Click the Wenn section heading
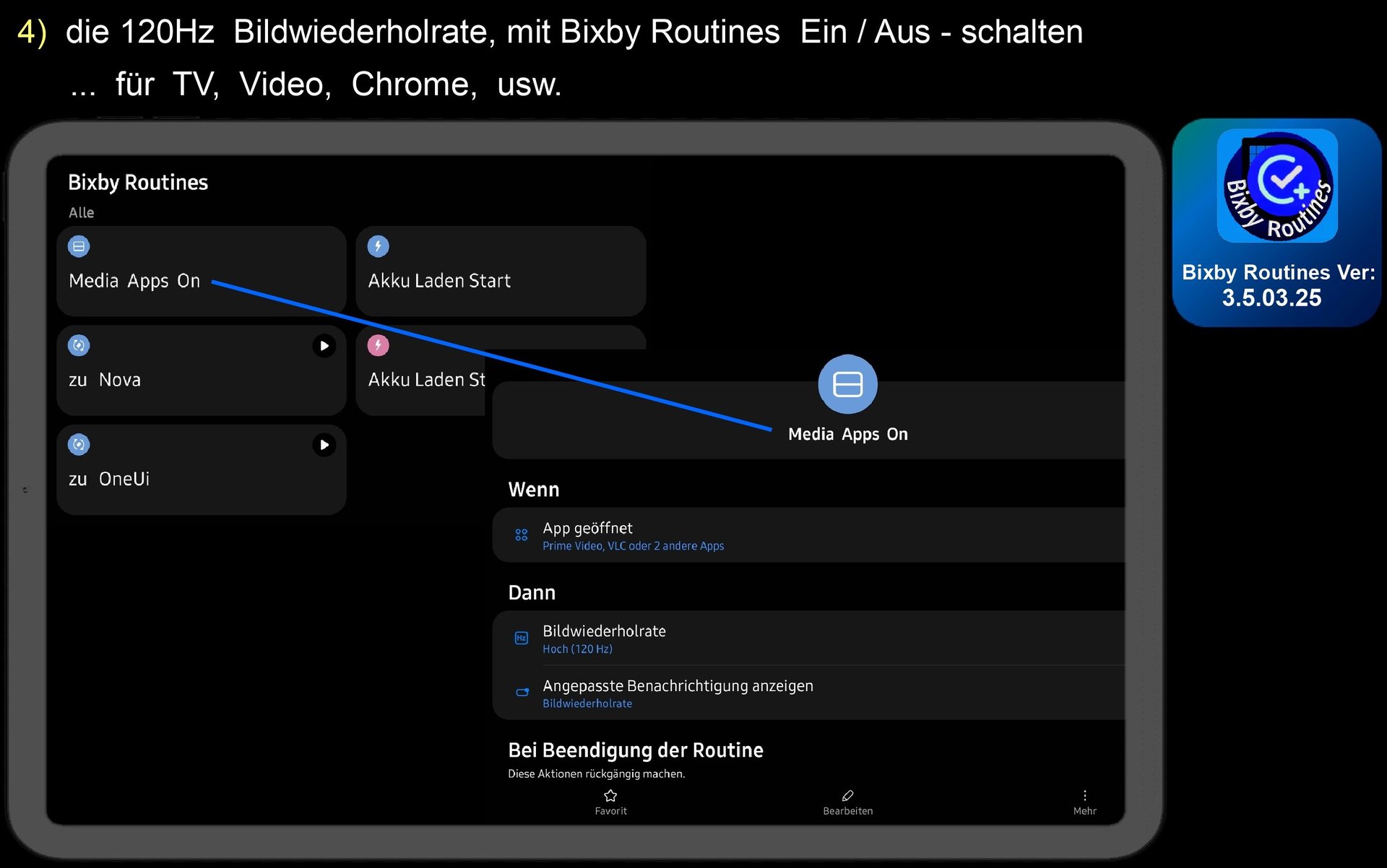 pos(533,490)
